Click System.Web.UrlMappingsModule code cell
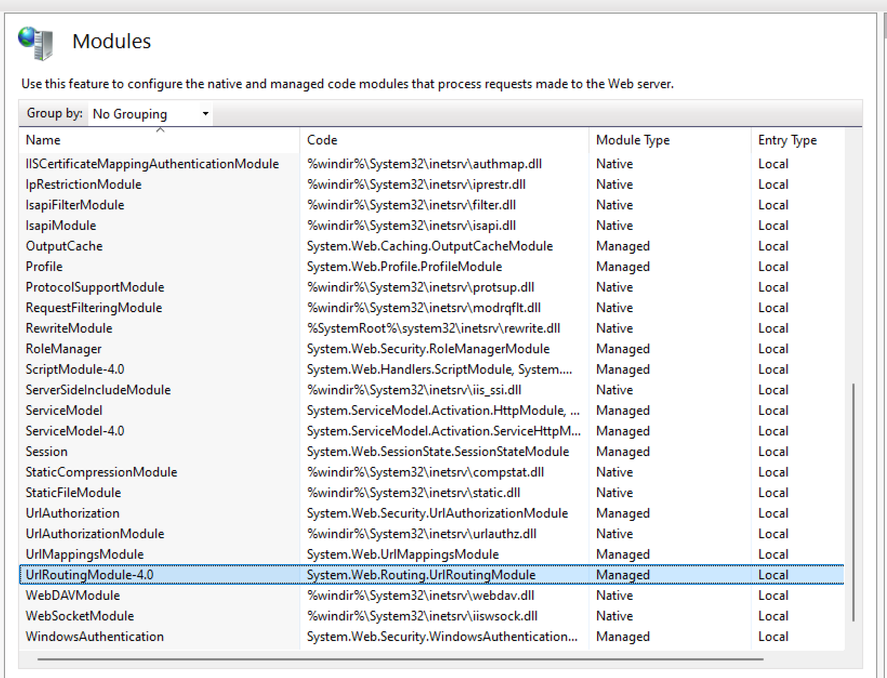887x678 pixels. click(x=403, y=554)
